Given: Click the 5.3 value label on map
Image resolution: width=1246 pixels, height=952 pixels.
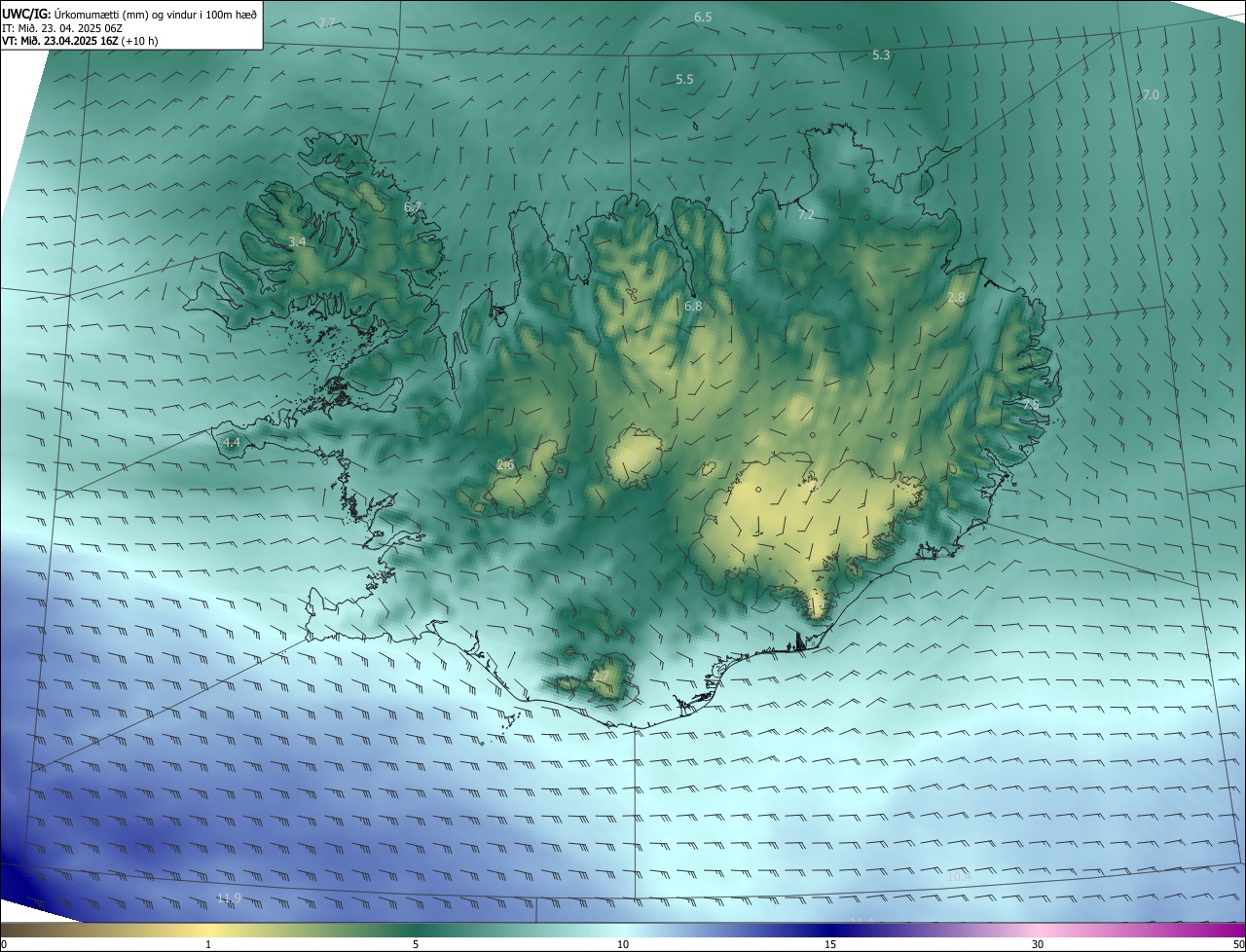Looking at the screenshot, I should pos(881,55).
